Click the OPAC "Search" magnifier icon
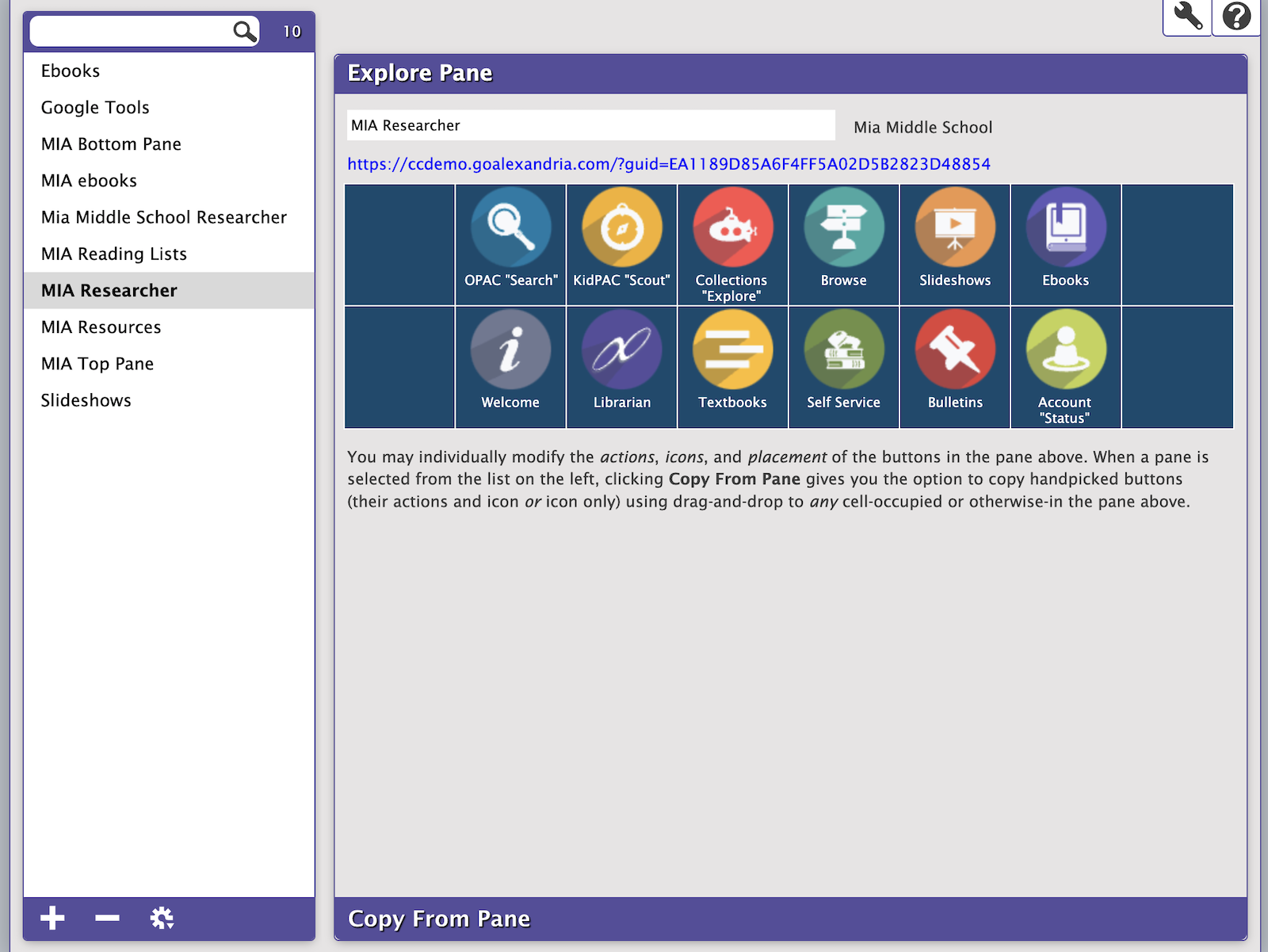1268x952 pixels. click(510, 228)
